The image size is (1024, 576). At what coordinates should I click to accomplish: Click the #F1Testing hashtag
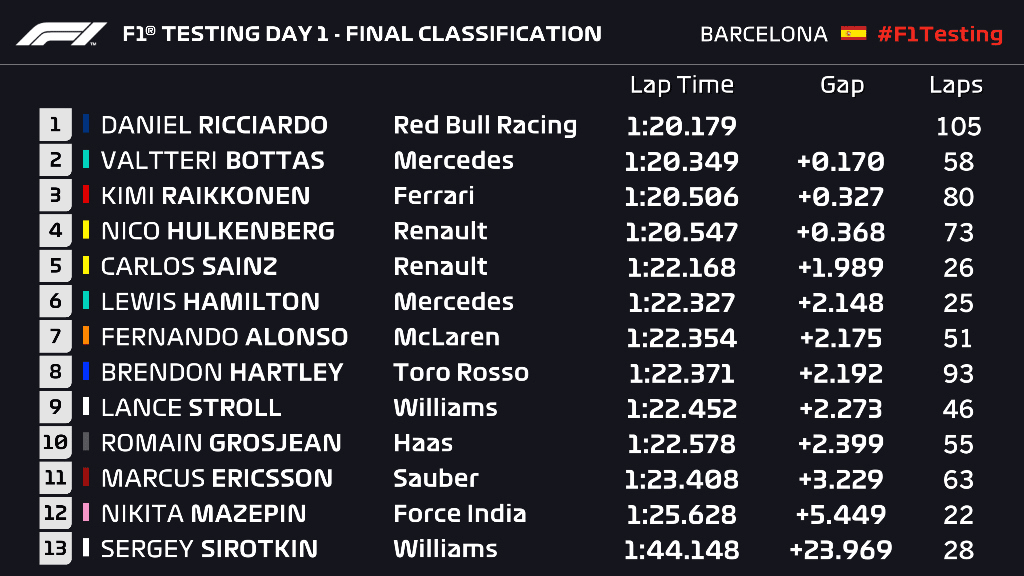(x=939, y=34)
